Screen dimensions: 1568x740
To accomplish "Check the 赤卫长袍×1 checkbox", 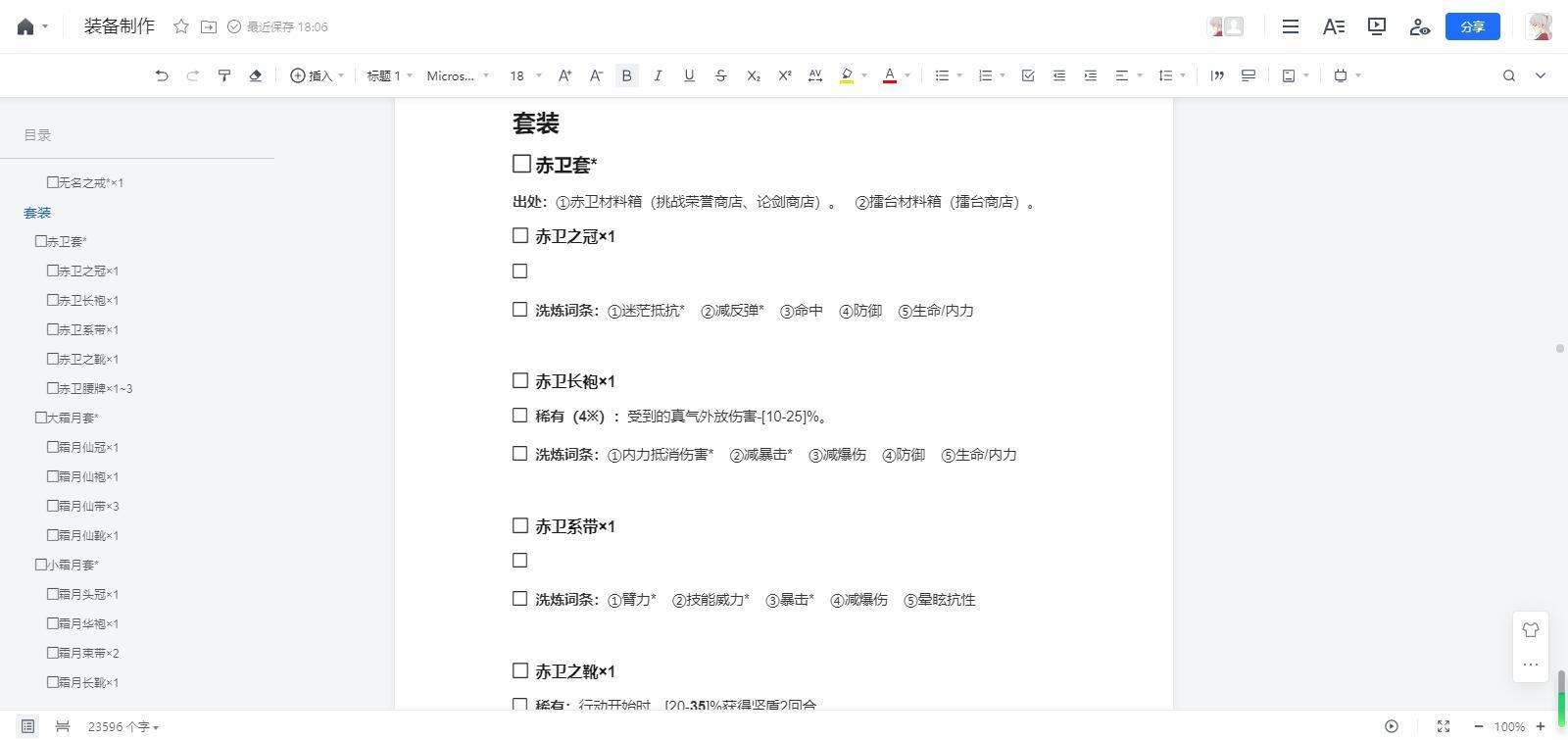I will [520, 380].
